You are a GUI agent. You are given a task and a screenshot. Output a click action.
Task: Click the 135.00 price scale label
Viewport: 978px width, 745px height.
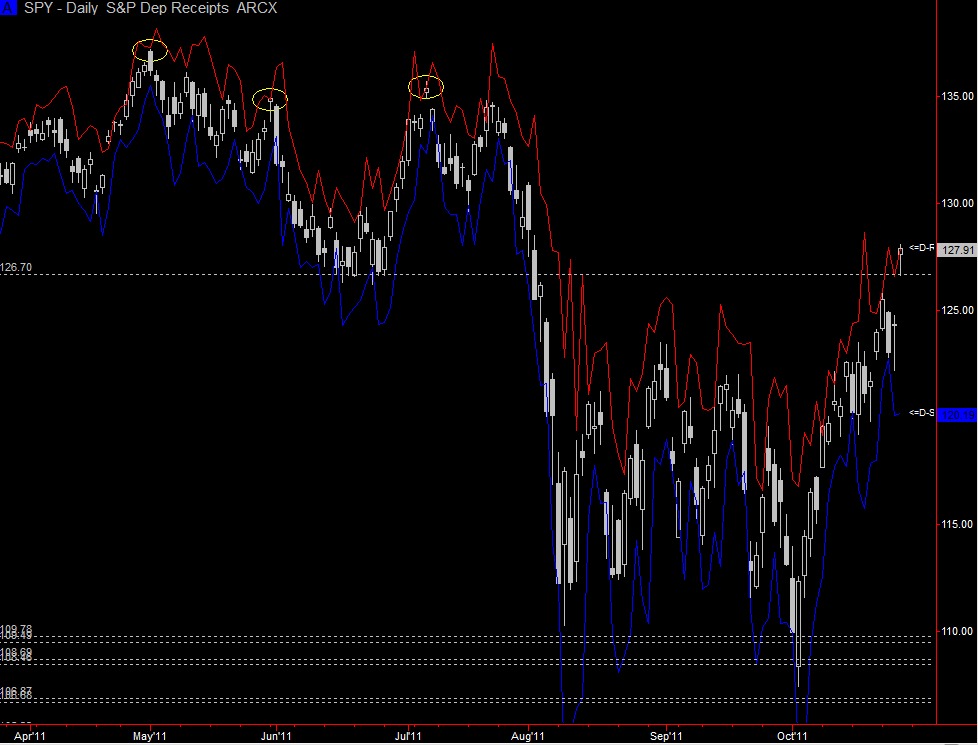[957, 96]
